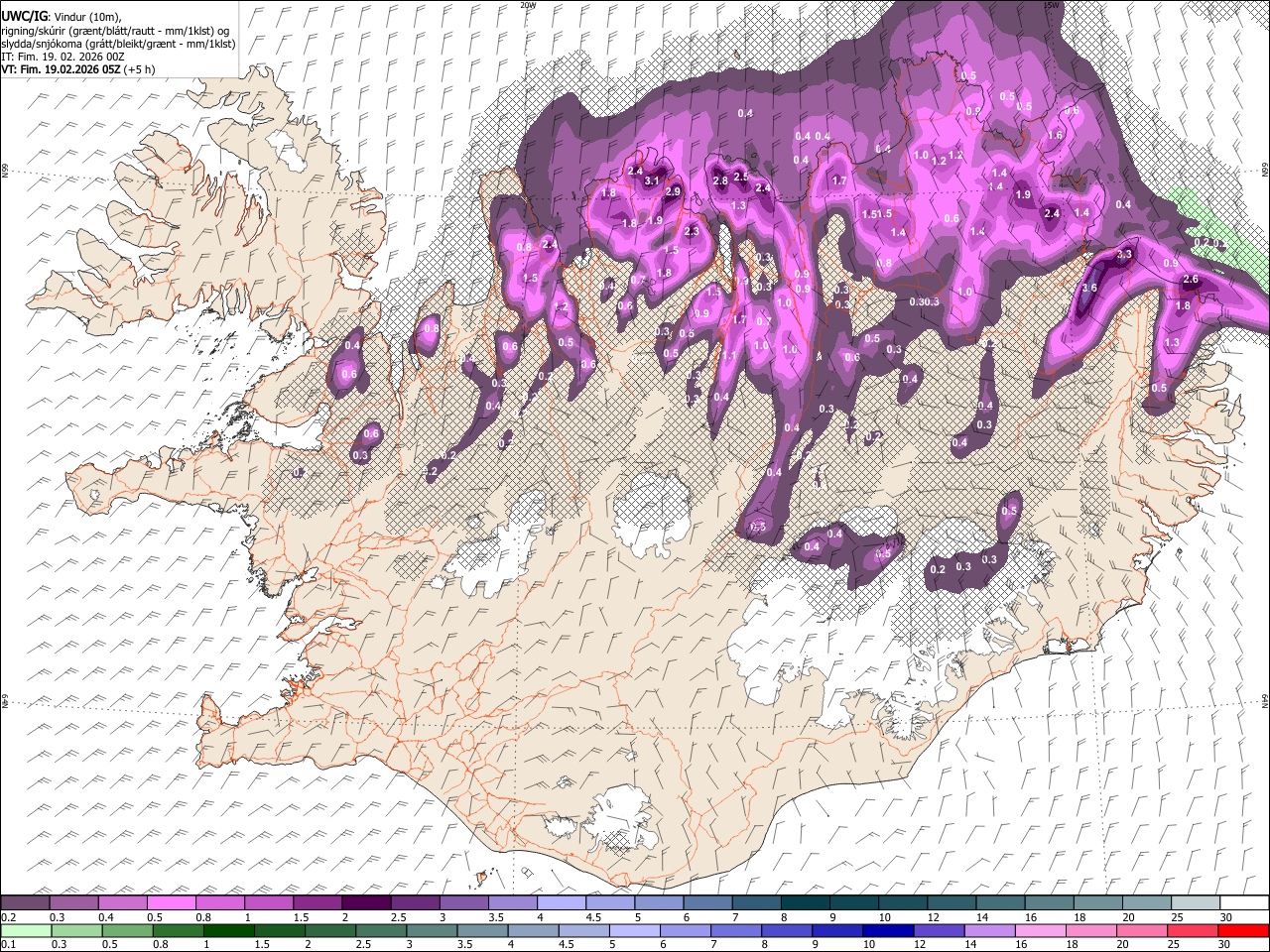The width and height of the screenshot is (1270, 952).
Task: Select the light violet 14–16 swatch in bottom legend
Action: (x=989, y=931)
